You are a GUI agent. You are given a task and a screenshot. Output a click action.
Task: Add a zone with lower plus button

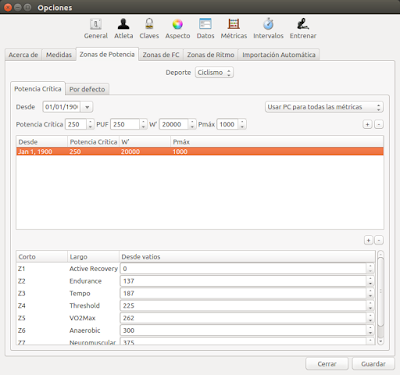pyautogui.click(x=368, y=240)
